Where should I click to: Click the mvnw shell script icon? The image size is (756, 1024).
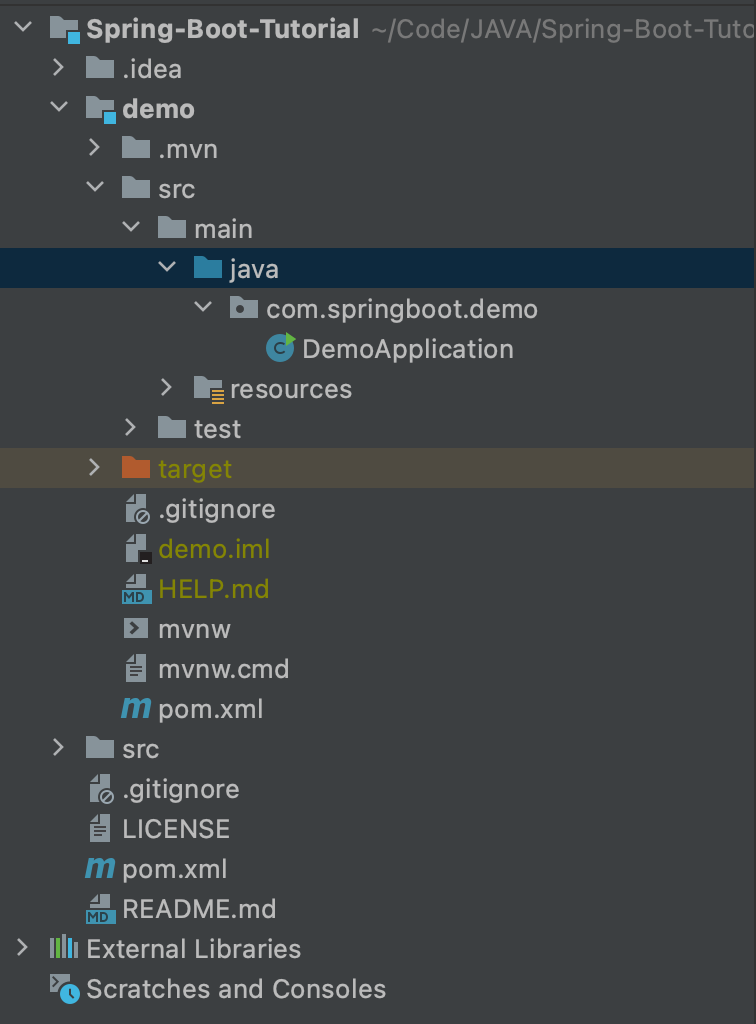point(136,628)
